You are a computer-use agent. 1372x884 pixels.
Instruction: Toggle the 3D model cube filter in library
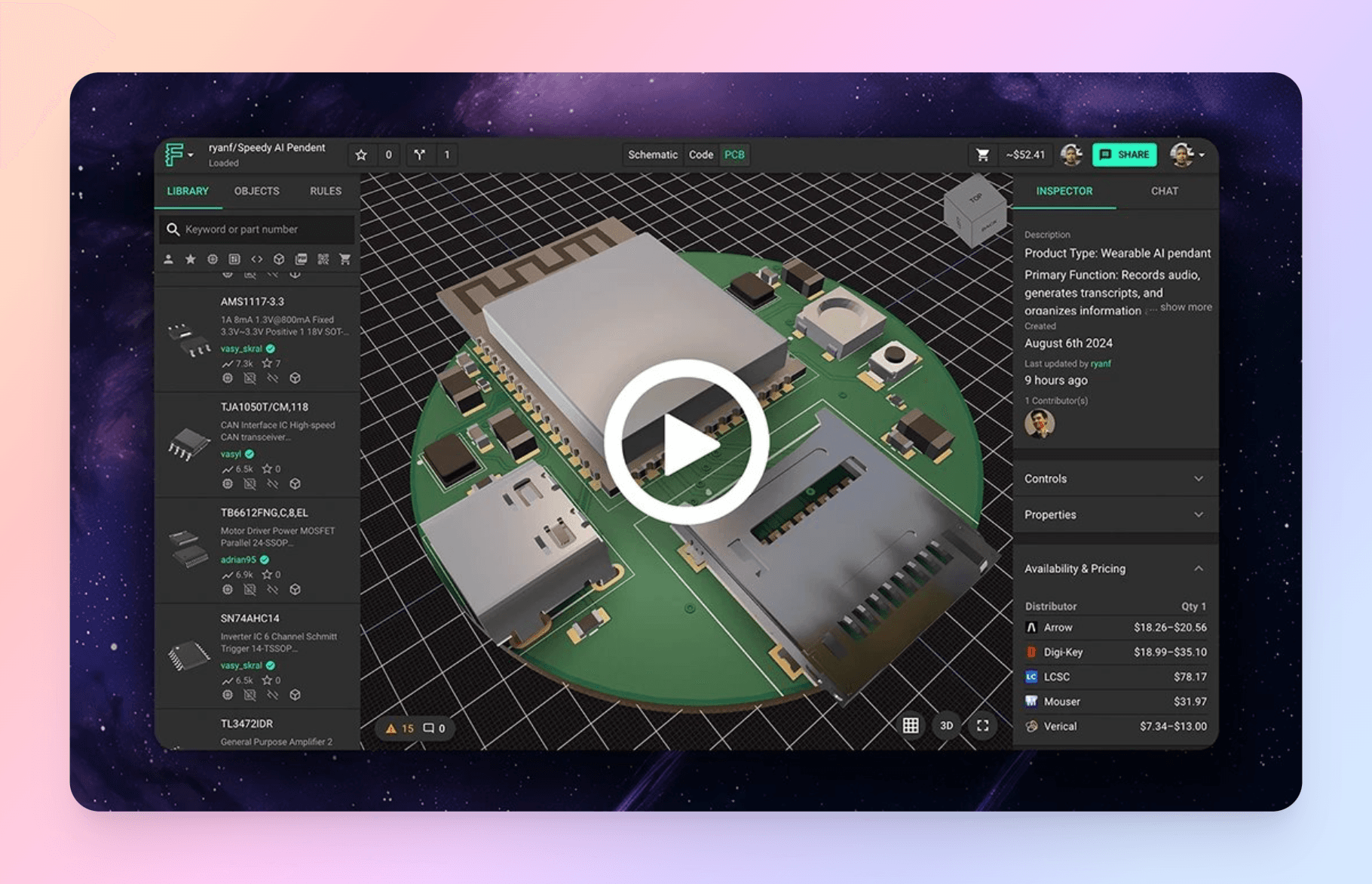tap(279, 259)
